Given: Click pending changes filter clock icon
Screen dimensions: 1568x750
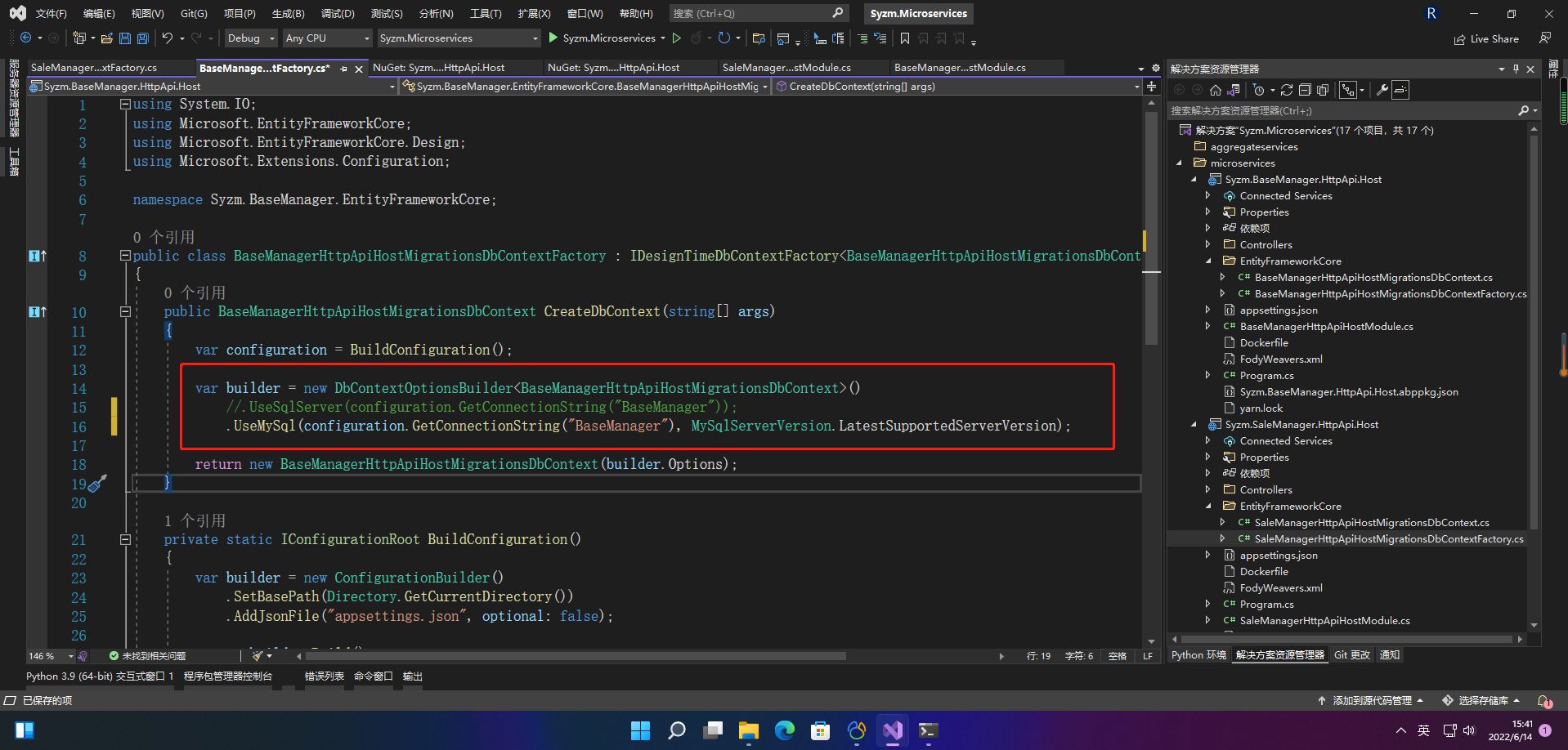Looking at the screenshot, I should pyautogui.click(x=1259, y=90).
